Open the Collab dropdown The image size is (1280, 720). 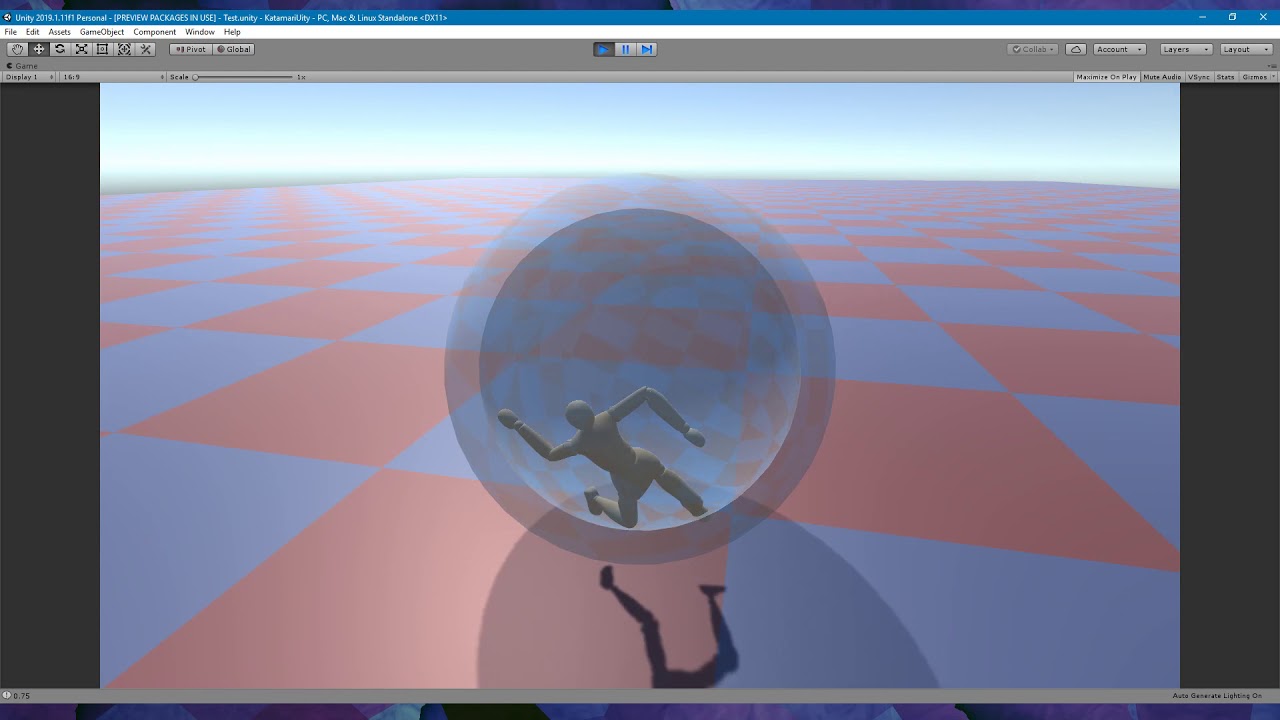coord(1032,49)
